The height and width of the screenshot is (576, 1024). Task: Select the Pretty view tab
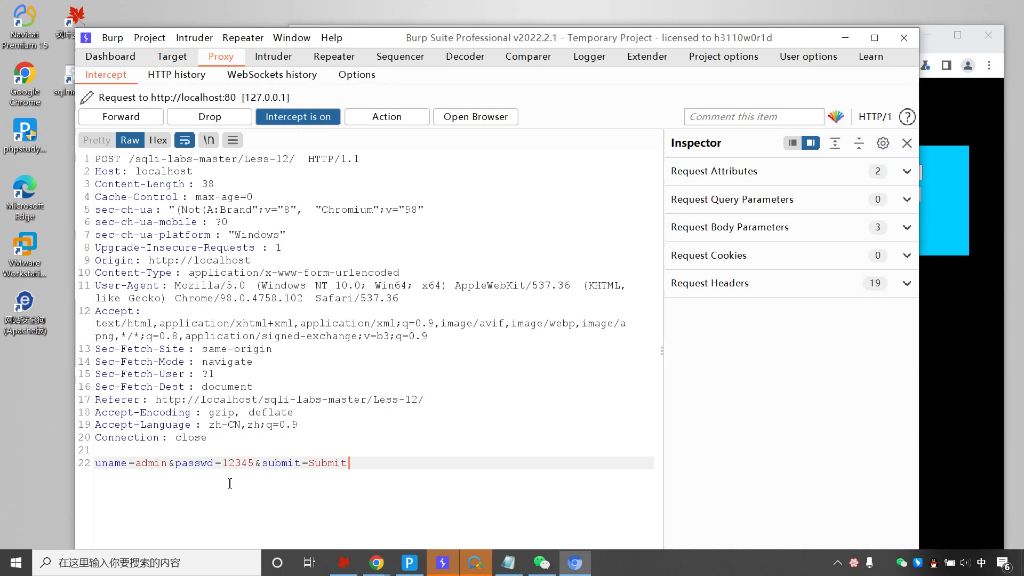click(97, 140)
